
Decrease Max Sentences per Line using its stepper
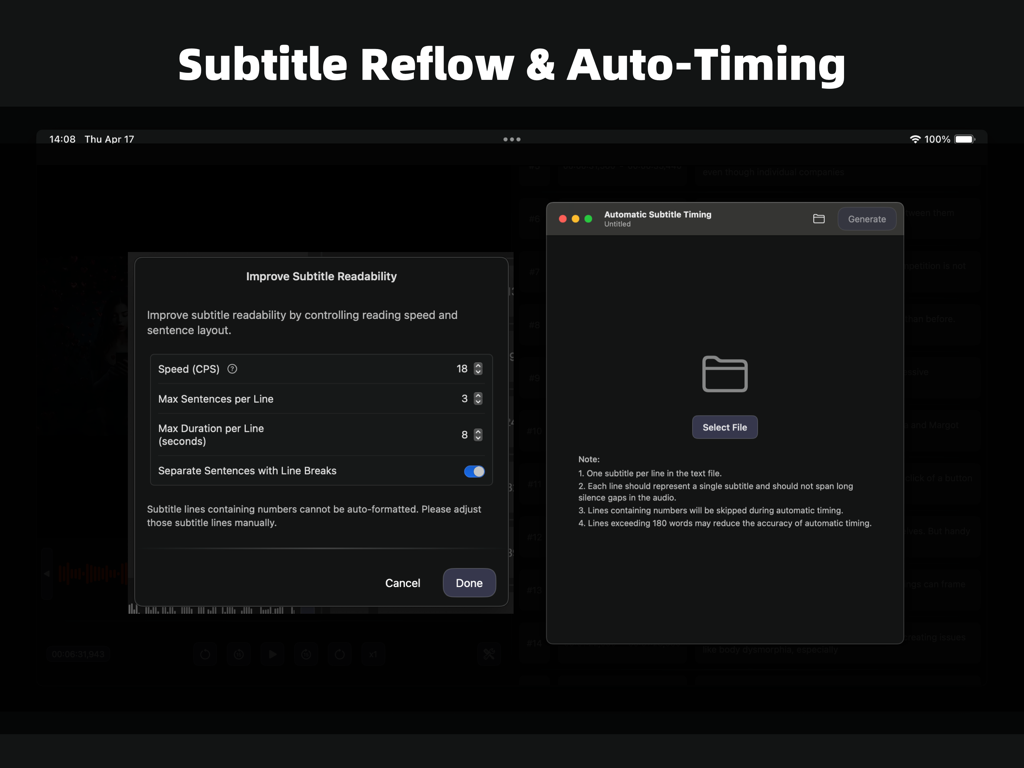[478, 402]
